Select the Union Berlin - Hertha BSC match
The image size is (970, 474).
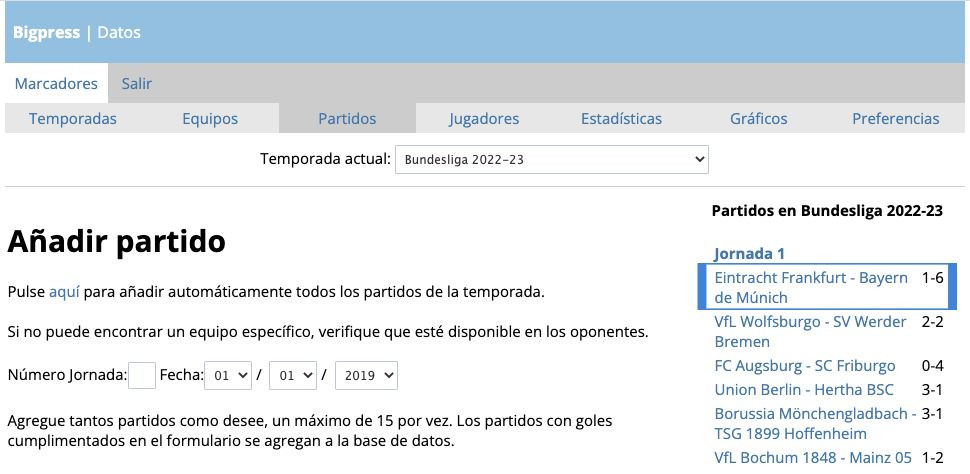pyautogui.click(x=804, y=389)
